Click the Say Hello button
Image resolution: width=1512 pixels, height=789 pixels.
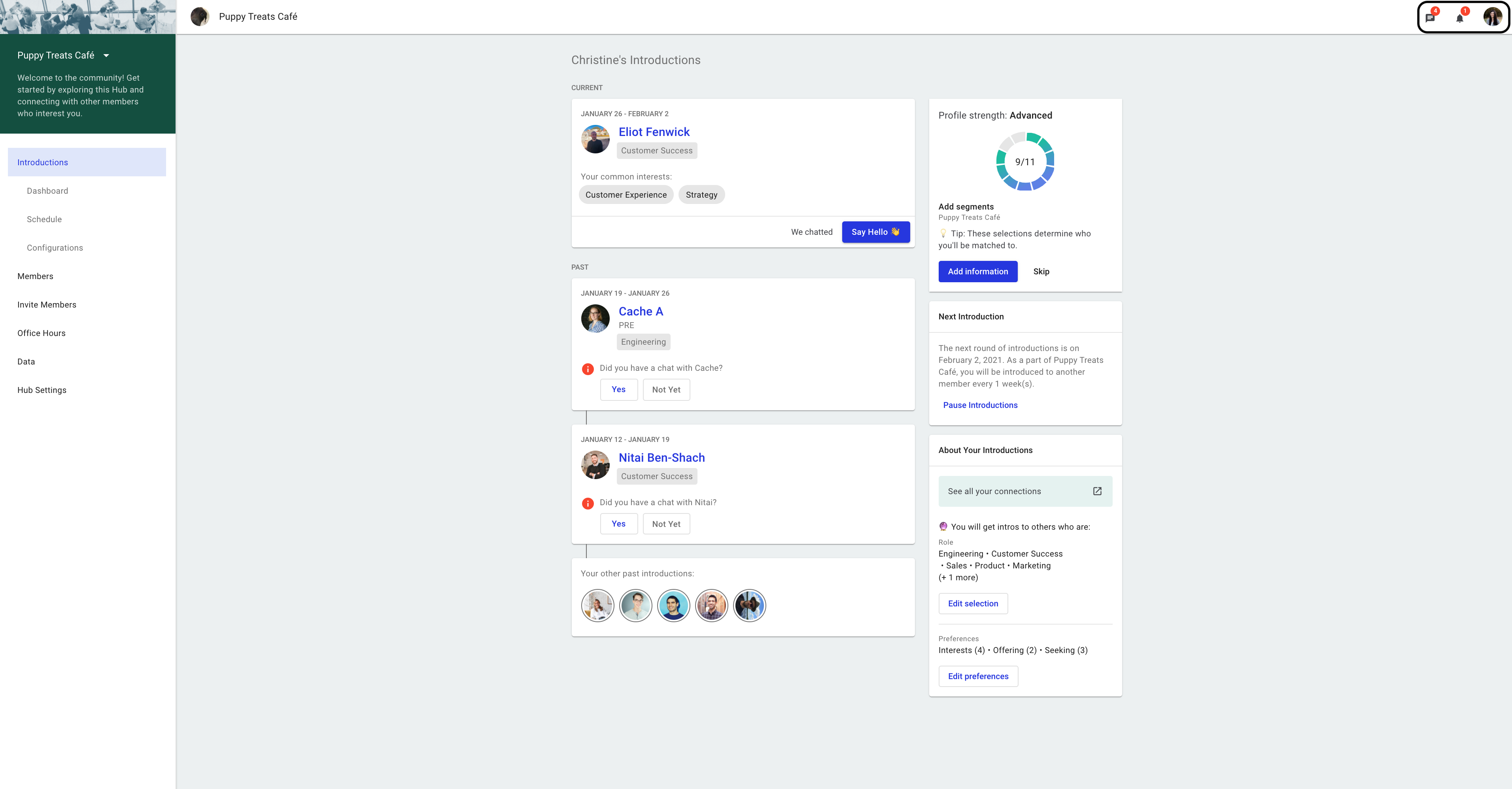876,232
